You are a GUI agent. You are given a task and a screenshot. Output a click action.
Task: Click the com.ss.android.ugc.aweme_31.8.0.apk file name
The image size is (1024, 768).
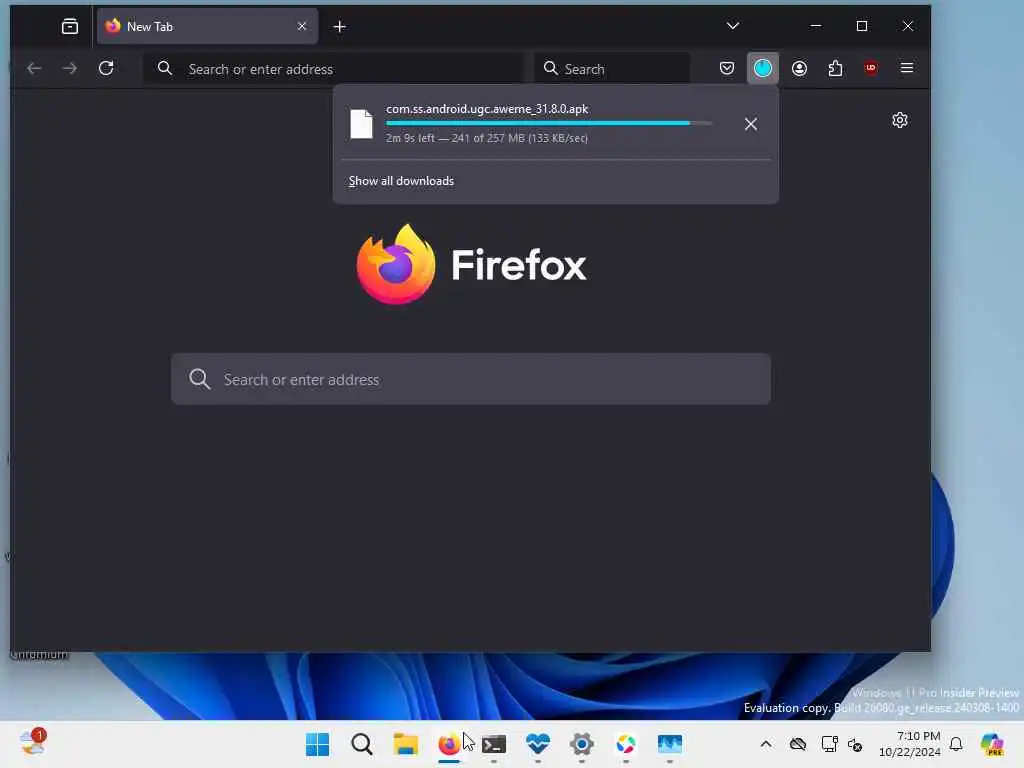[487, 109]
